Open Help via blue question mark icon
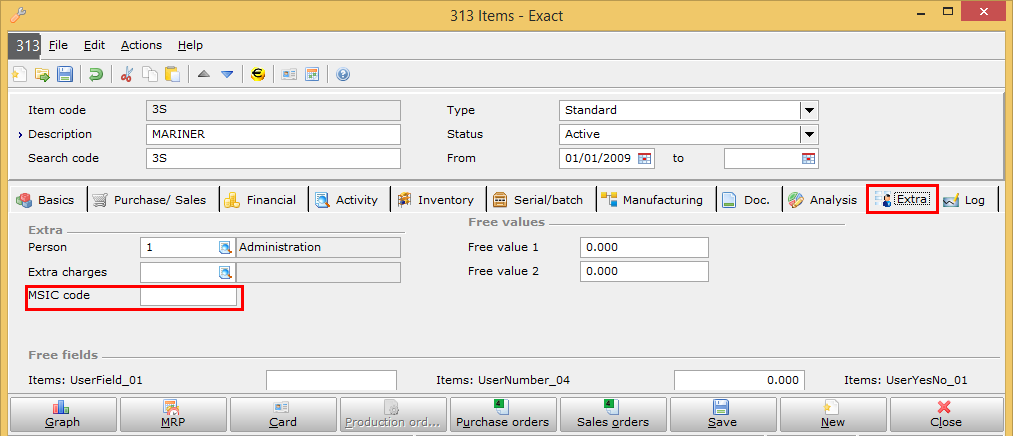Viewport: 1013px width, 436px height. coord(343,74)
